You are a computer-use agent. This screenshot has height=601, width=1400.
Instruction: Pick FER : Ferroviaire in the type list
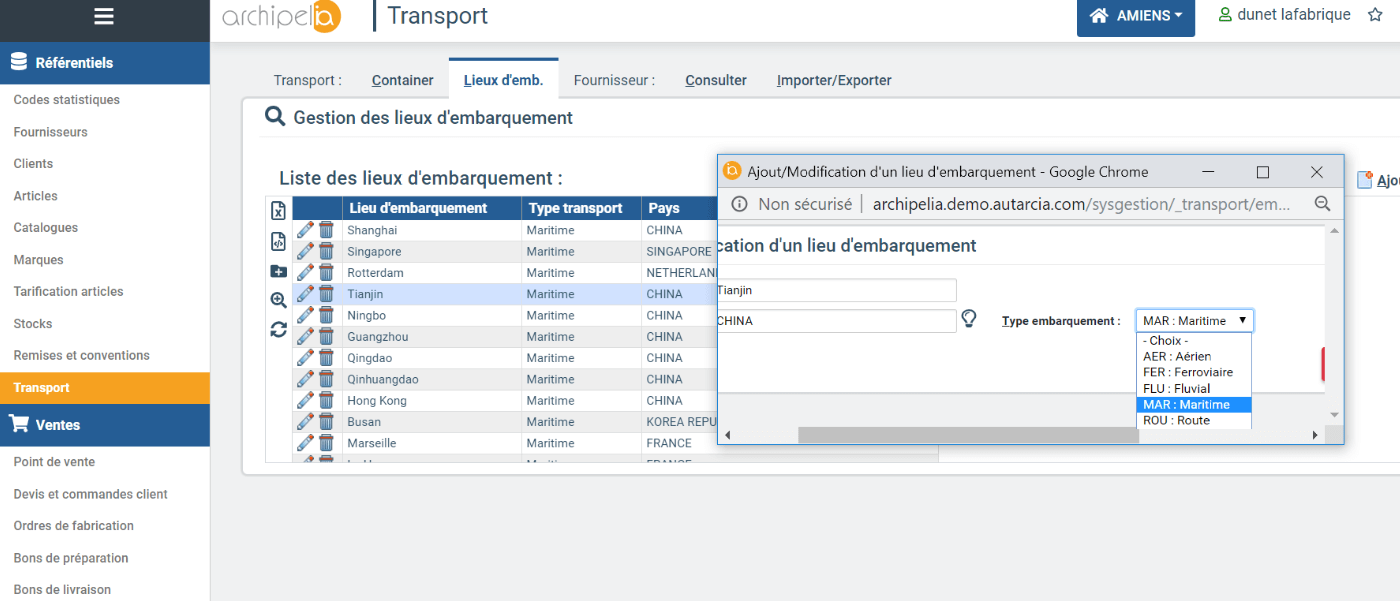pyautogui.click(x=1187, y=372)
